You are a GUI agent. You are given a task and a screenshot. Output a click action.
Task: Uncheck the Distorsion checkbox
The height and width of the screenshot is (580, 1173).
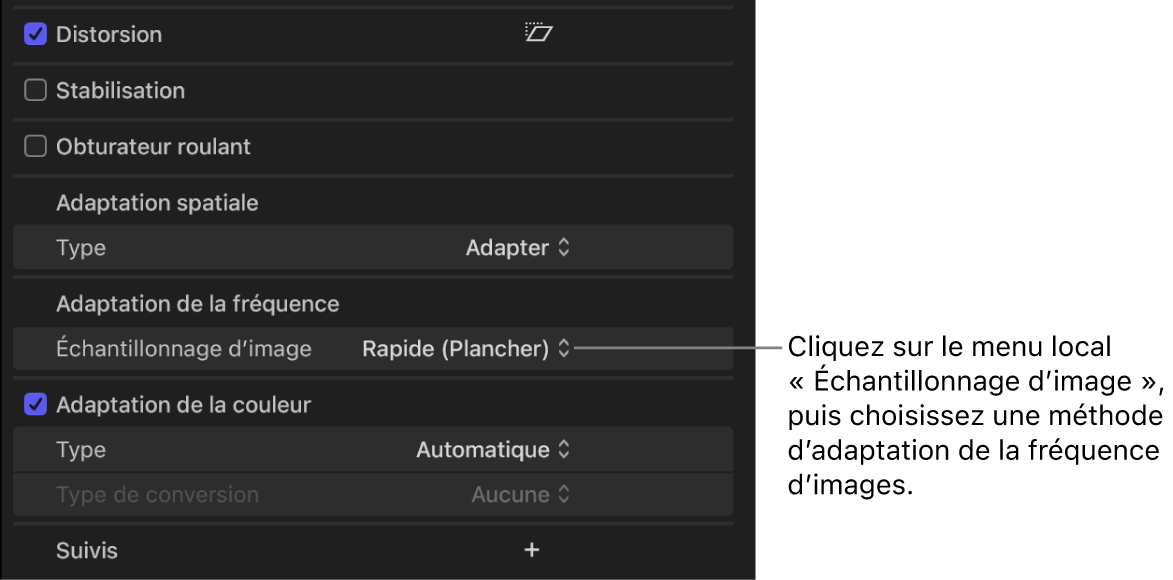(34, 33)
